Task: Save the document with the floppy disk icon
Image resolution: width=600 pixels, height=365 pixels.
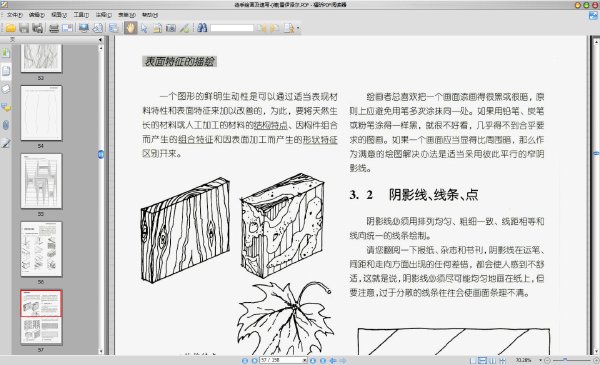Action: (x=24, y=28)
